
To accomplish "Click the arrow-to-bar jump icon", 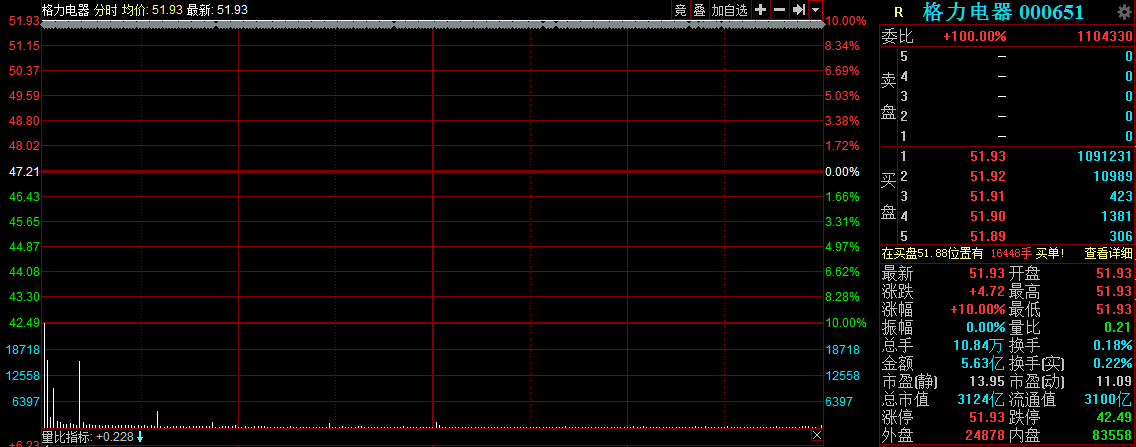I will [x=798, y=10].
